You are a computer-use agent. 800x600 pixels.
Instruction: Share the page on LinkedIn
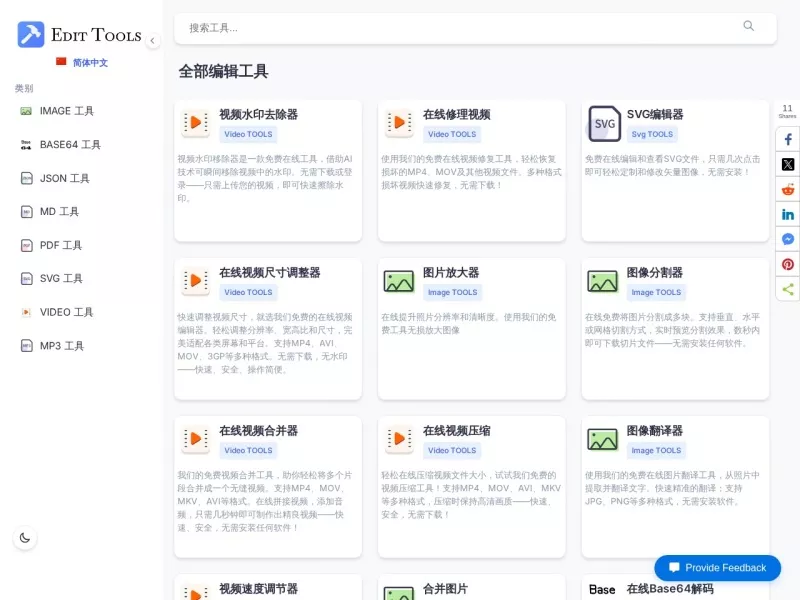point(788,214)
